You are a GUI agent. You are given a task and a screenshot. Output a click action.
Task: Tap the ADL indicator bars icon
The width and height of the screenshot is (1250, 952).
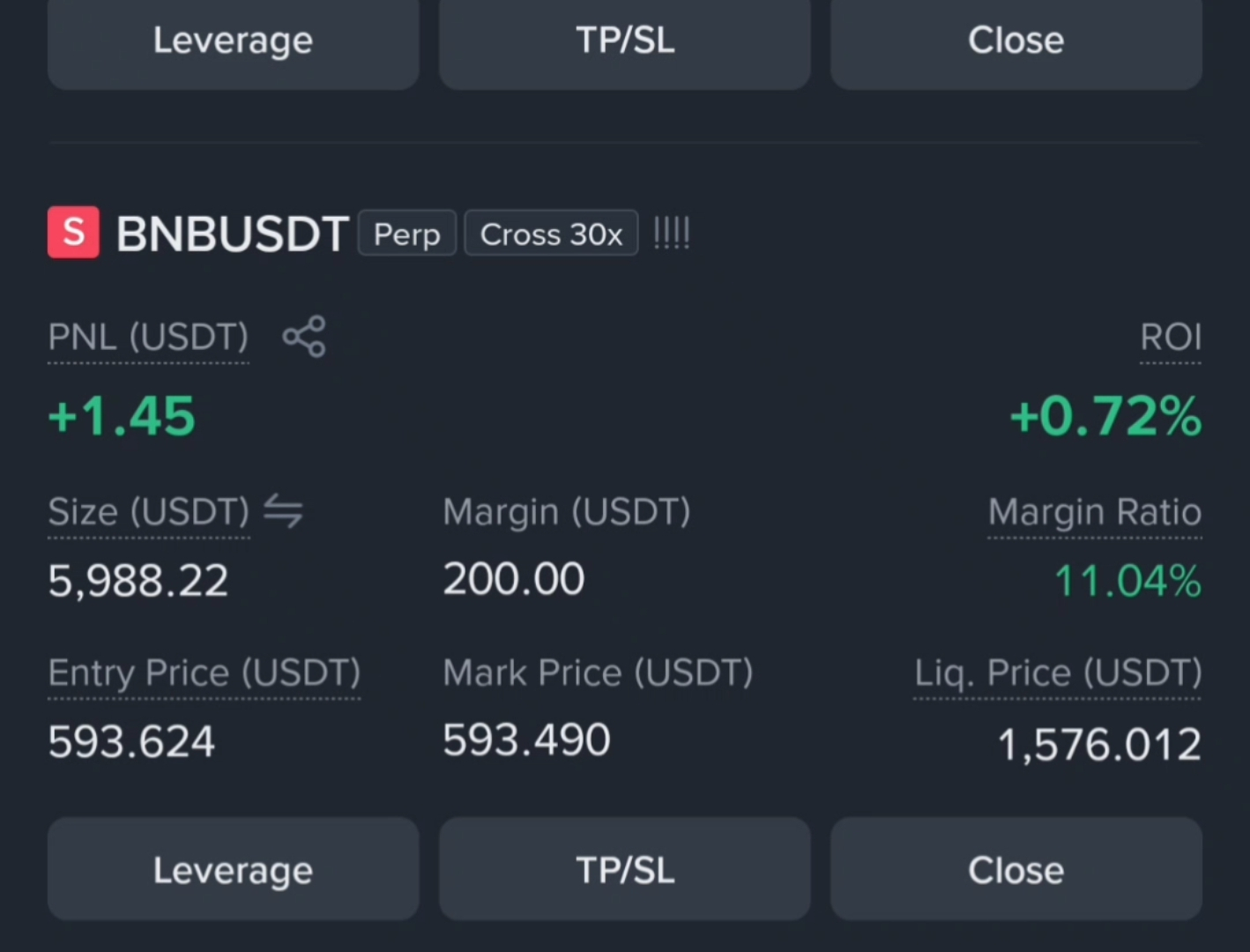[672, 234]
